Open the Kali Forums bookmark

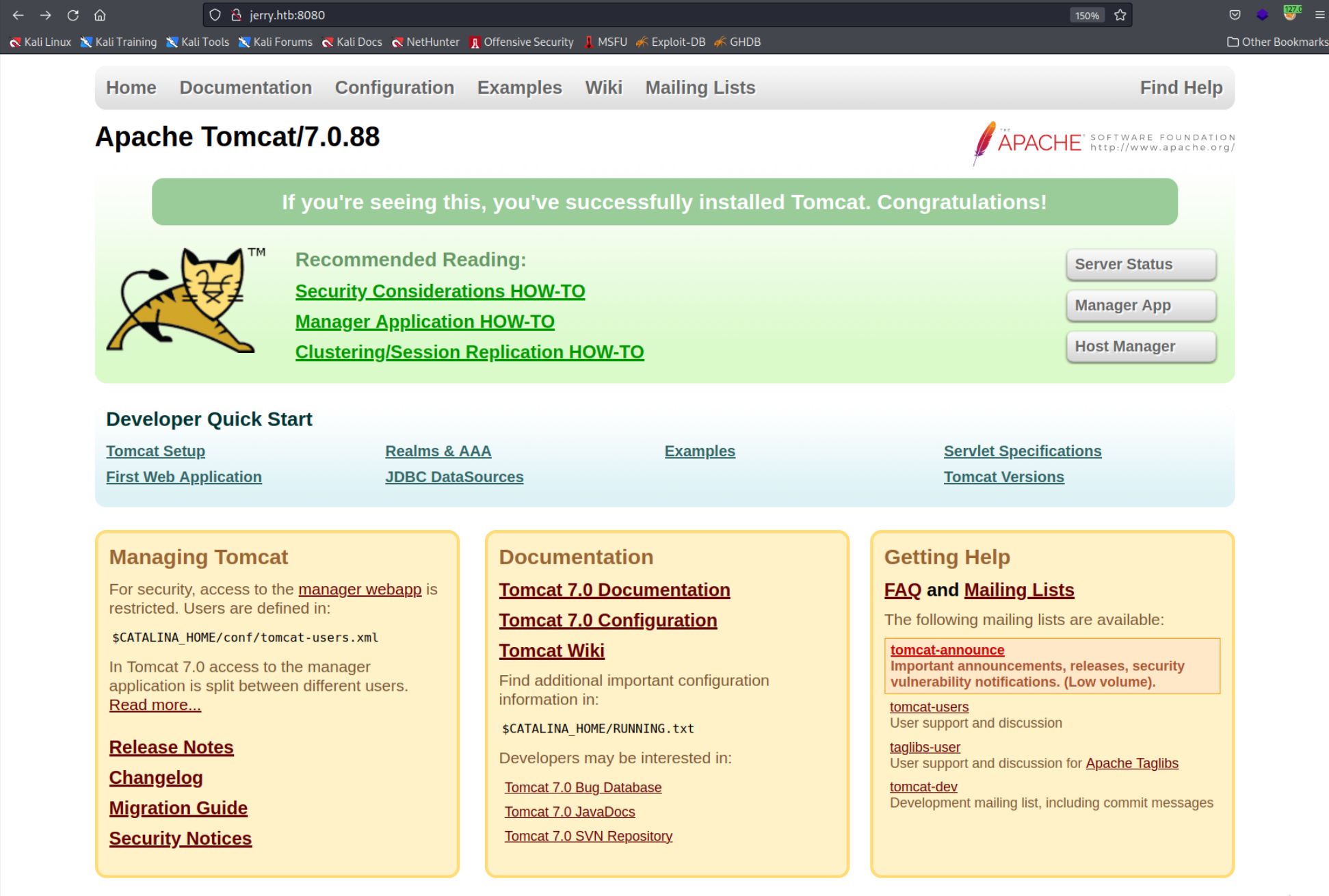click(276, 42)
